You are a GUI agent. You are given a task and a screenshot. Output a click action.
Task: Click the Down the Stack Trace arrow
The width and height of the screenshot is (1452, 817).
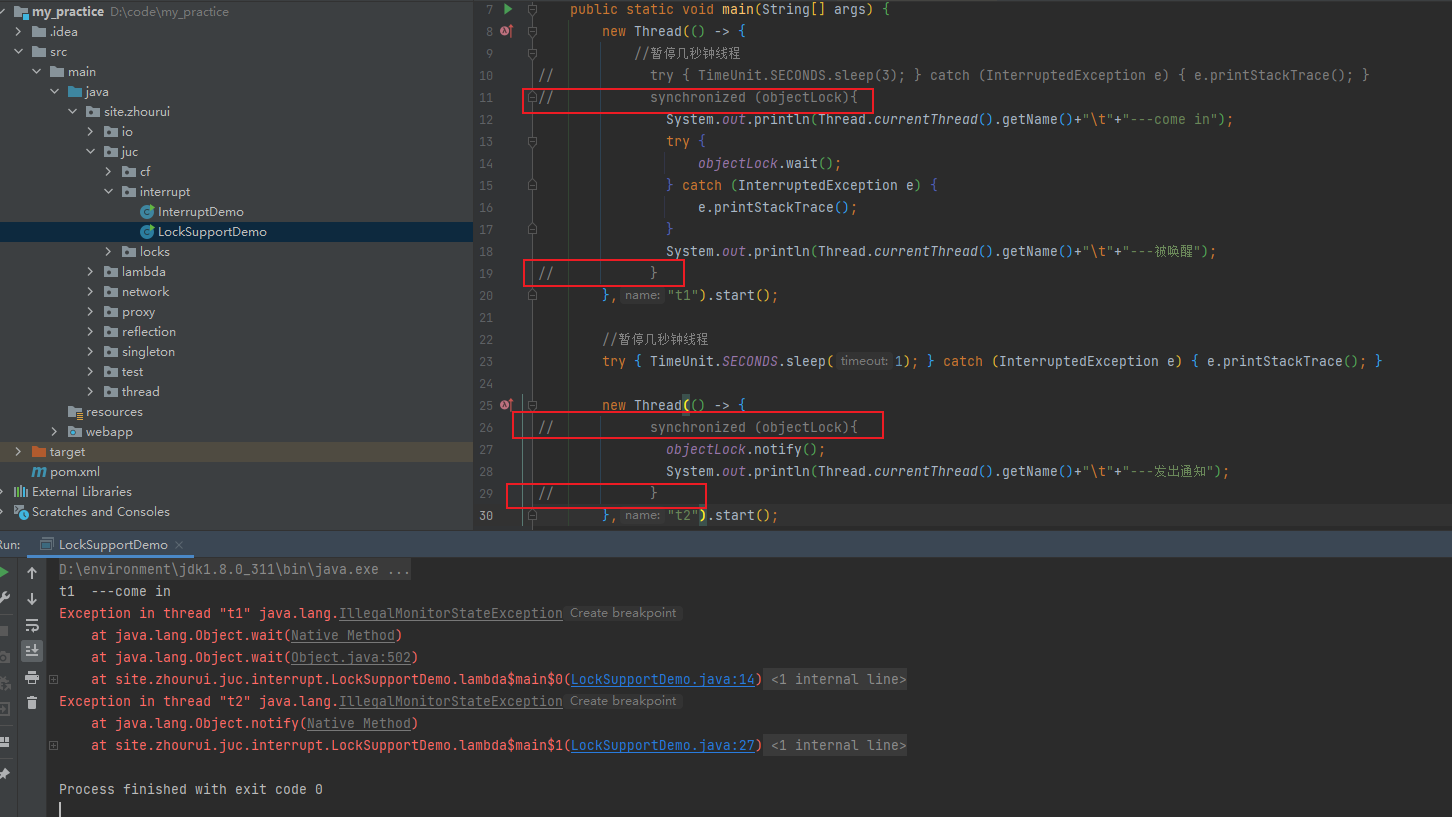32,599
